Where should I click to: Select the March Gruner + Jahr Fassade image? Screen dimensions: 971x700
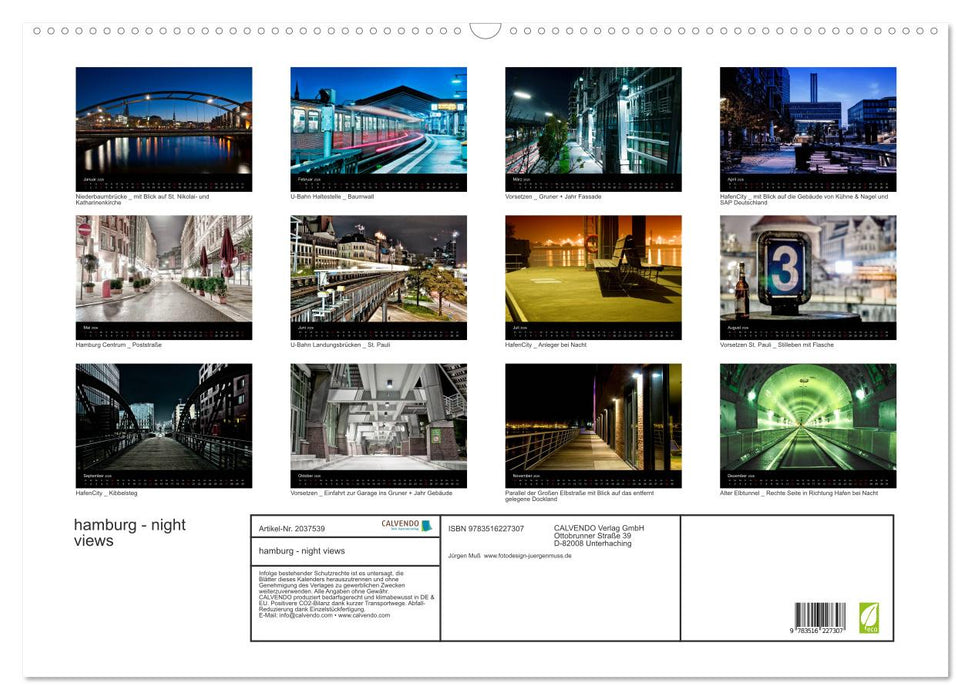point(593,128)
